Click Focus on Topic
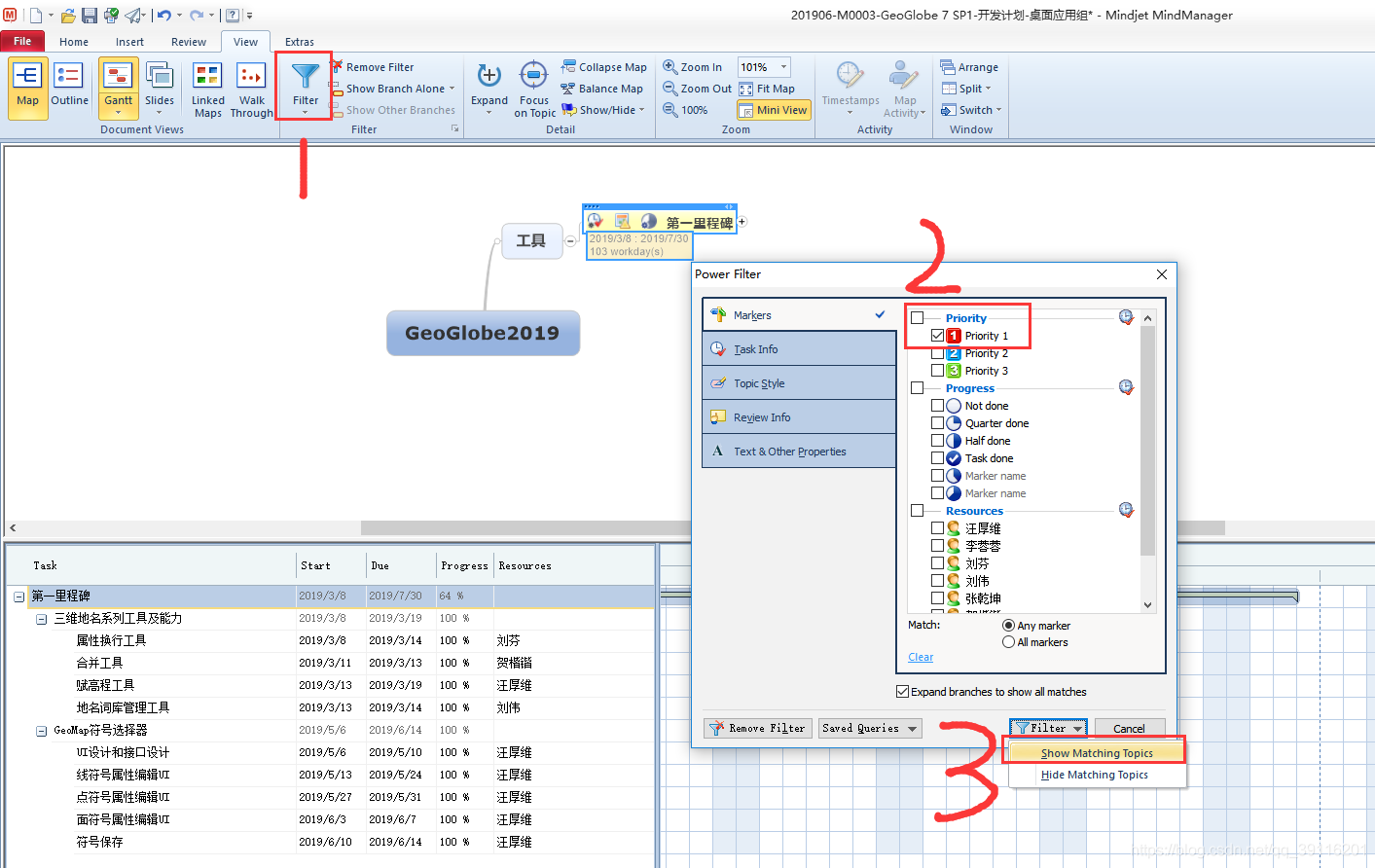 [x=534, y=90]
